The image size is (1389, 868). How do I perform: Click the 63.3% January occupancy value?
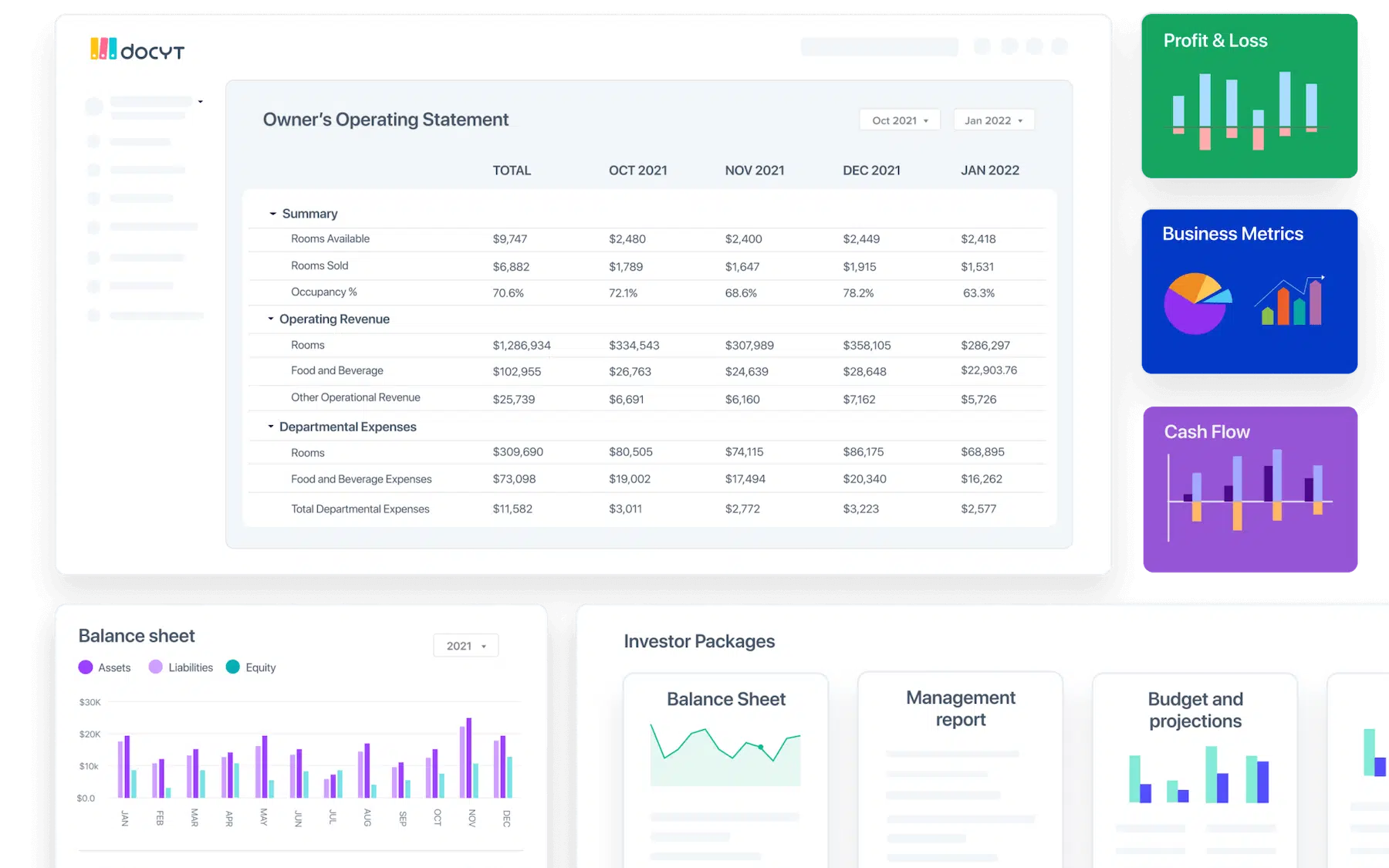pyautogui.click(x=978, y=293)
